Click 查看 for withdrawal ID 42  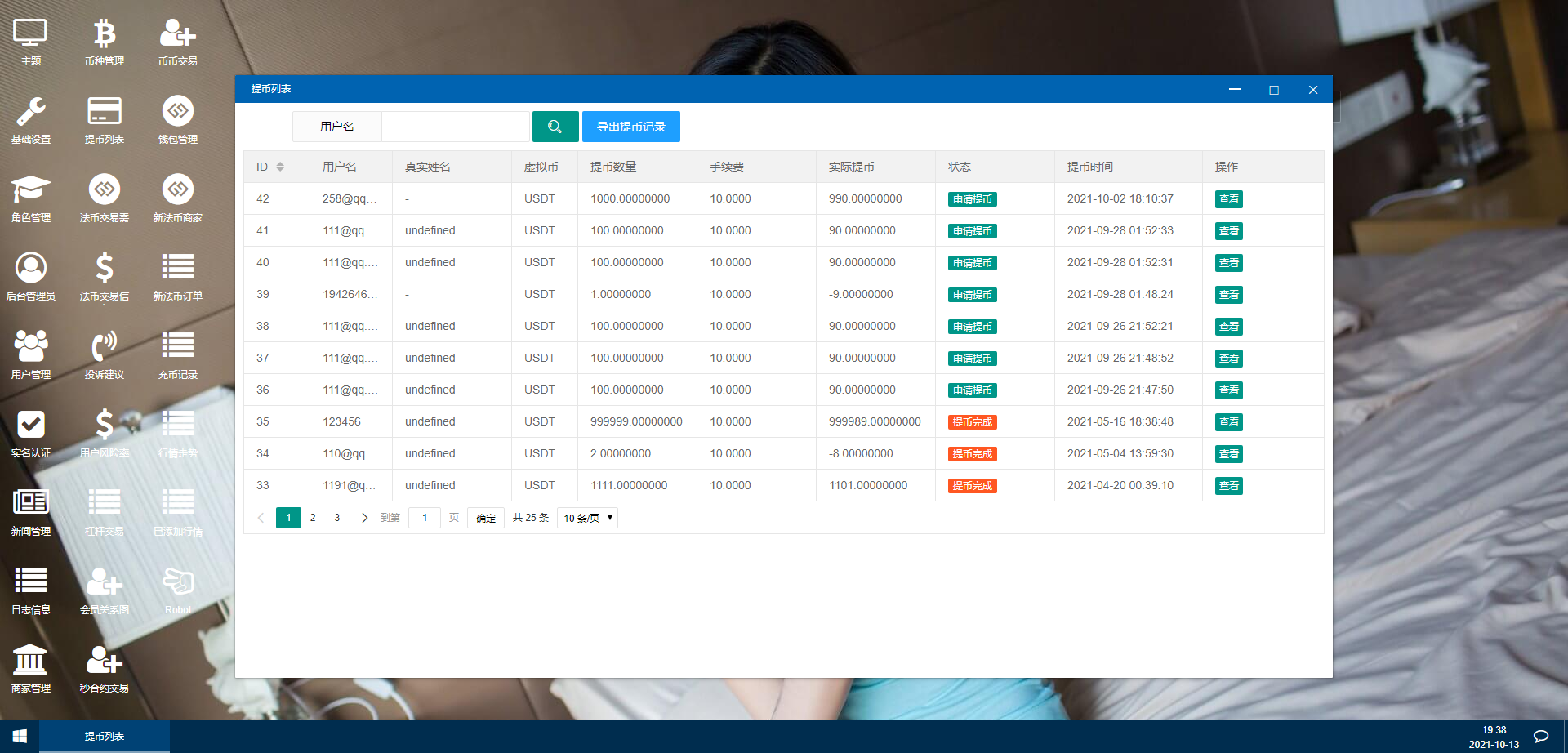pos(1228,199)
